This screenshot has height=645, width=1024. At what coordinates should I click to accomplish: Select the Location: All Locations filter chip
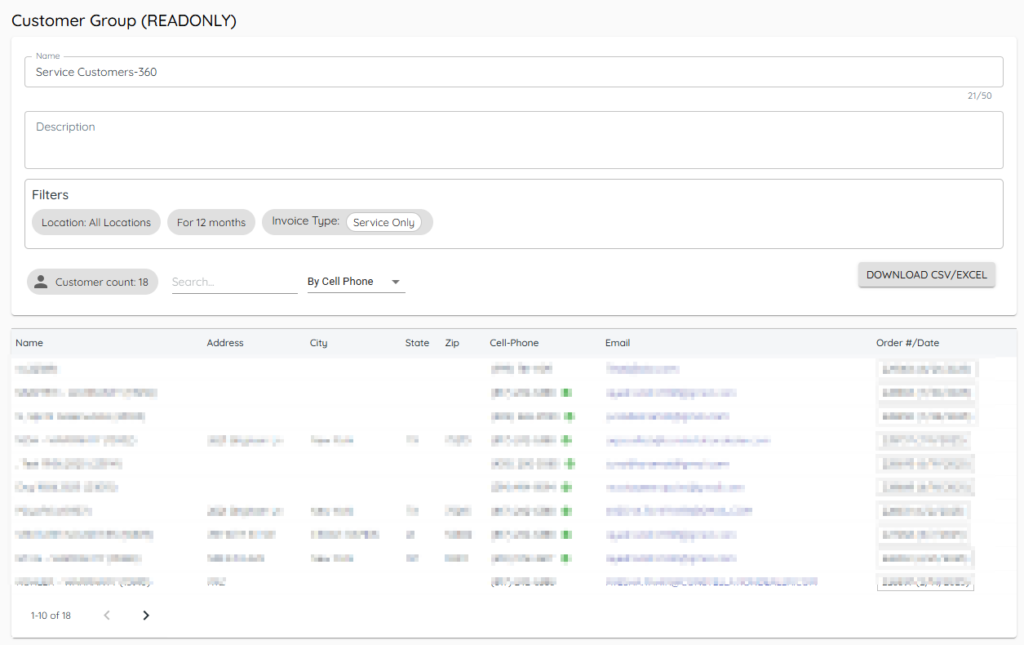coord(96,222)
